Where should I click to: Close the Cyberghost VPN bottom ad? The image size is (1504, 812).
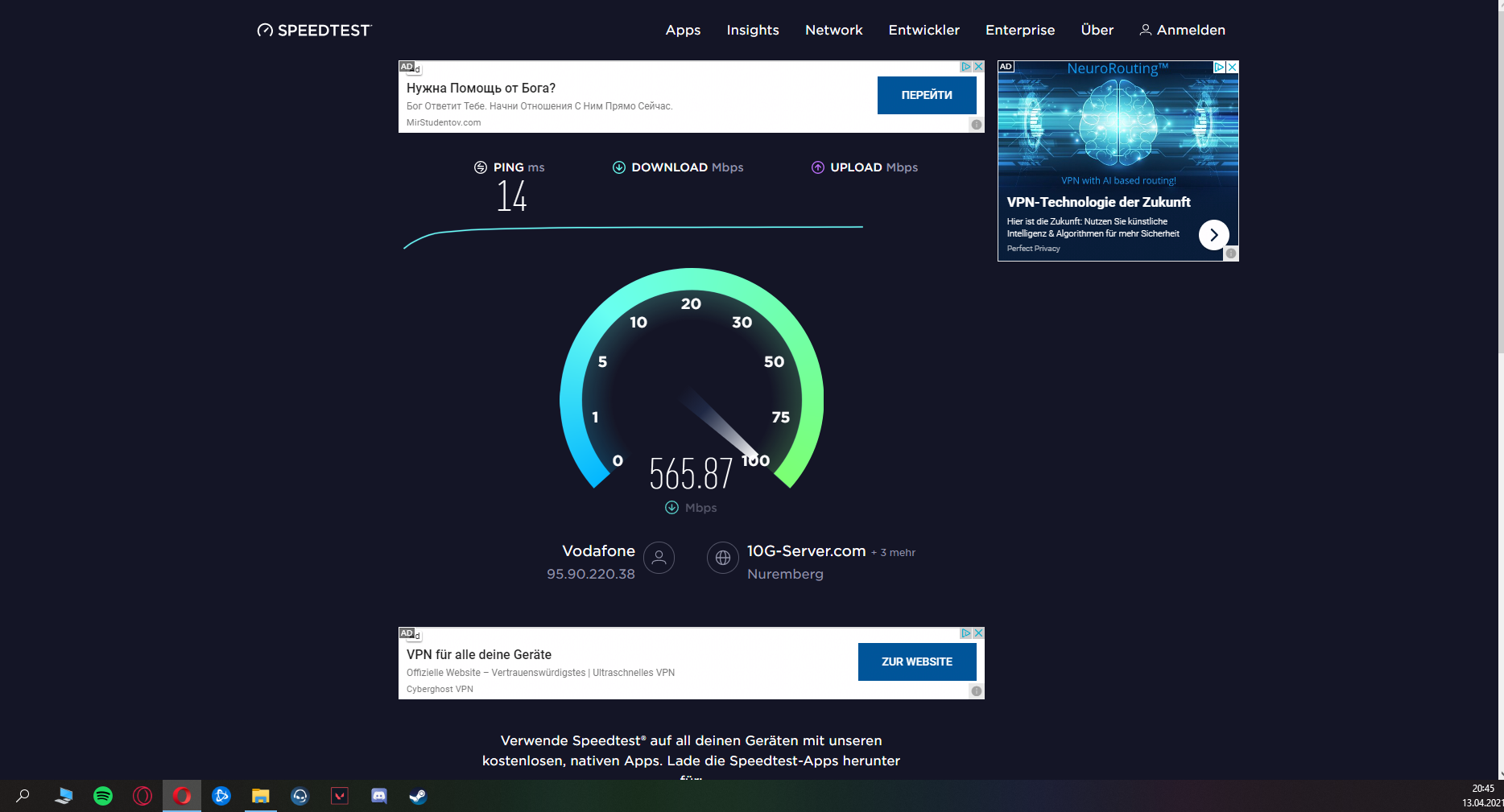pyautogui.click(x=978, y=633)
